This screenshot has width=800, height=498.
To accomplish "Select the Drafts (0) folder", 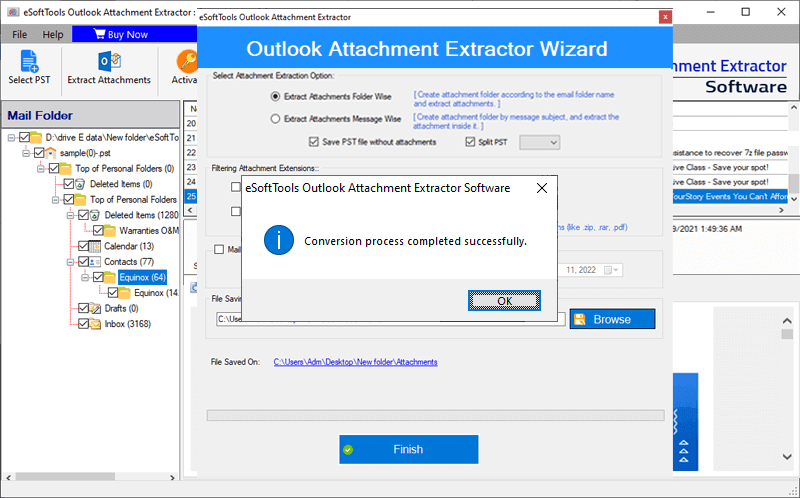I will pyautogui.click(x=121, y=308).
